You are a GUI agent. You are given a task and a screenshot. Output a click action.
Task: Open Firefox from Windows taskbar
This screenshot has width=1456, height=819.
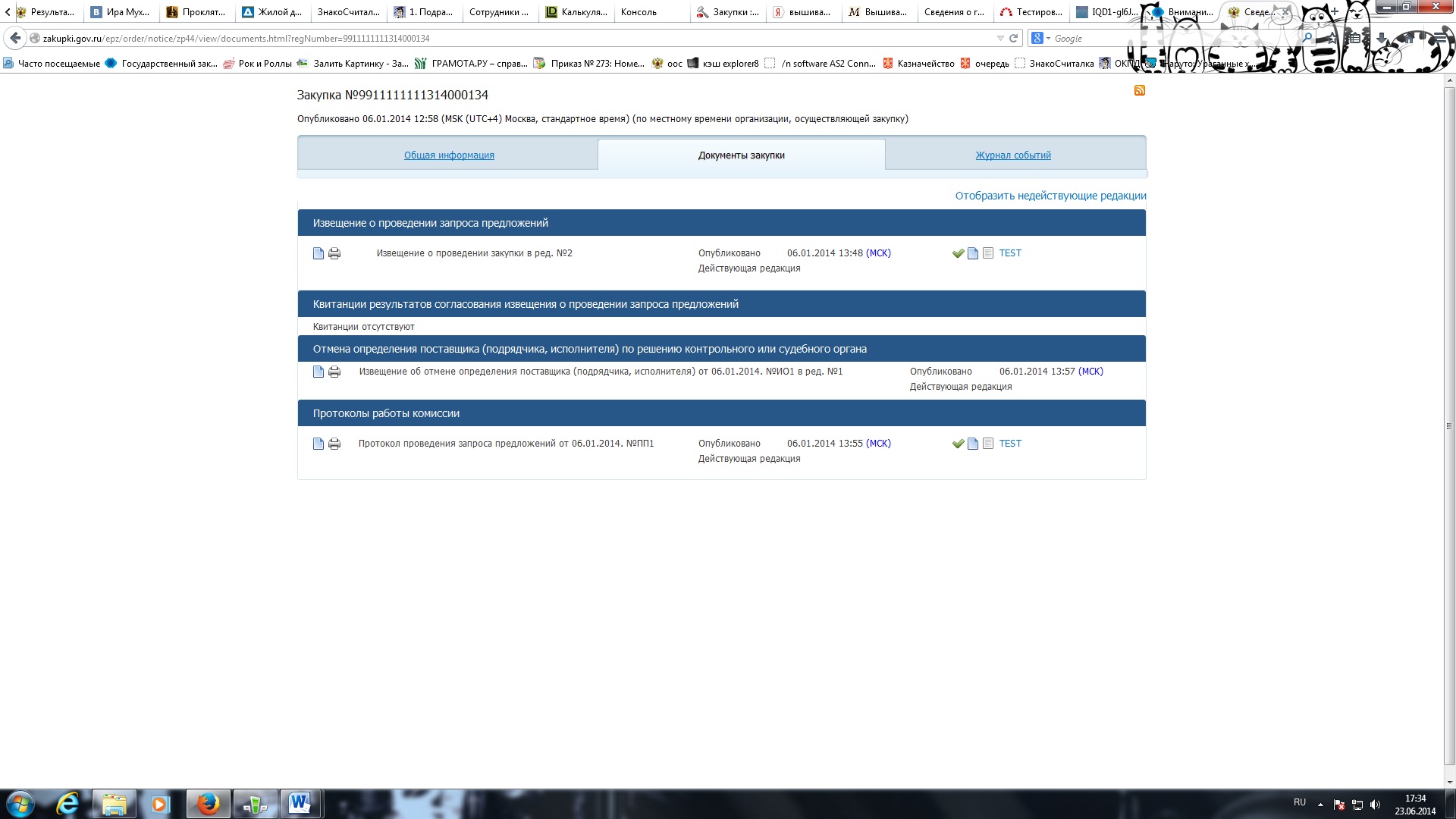pyautogui.click(x=208, y=804)
